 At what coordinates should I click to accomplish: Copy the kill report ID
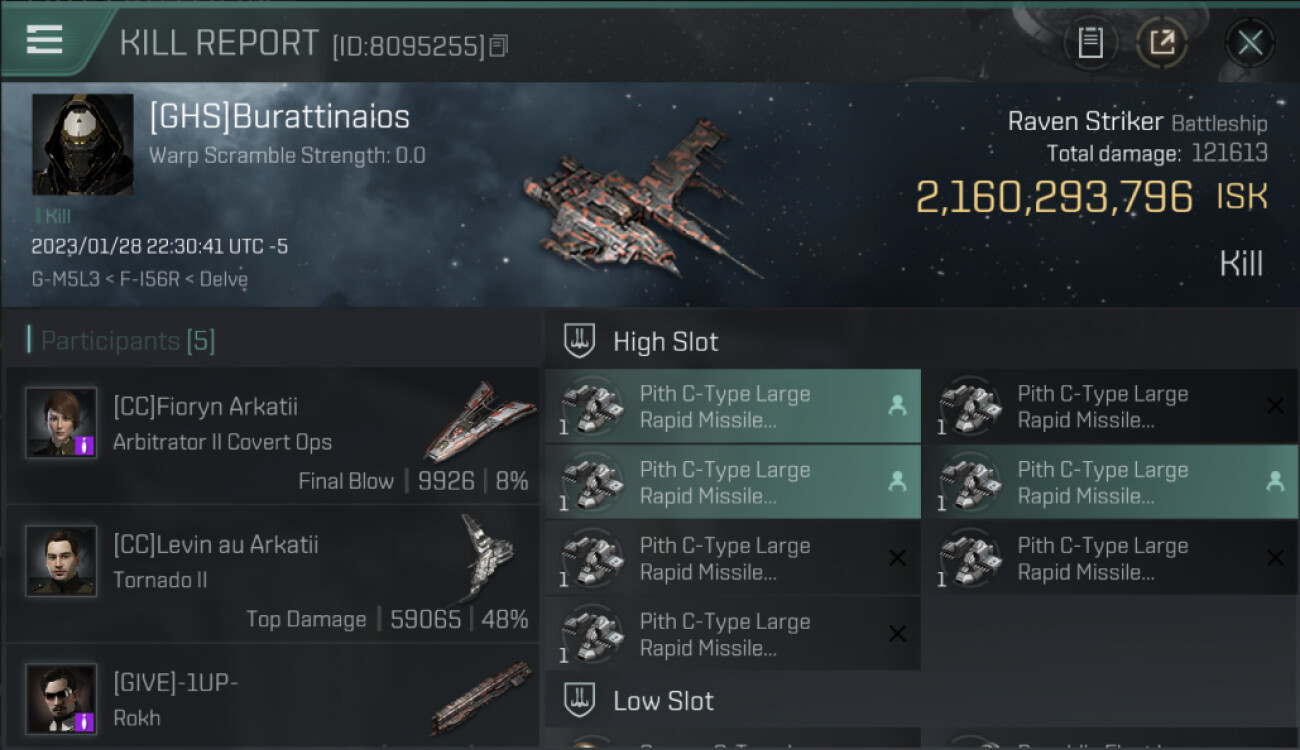coord(499,45)
